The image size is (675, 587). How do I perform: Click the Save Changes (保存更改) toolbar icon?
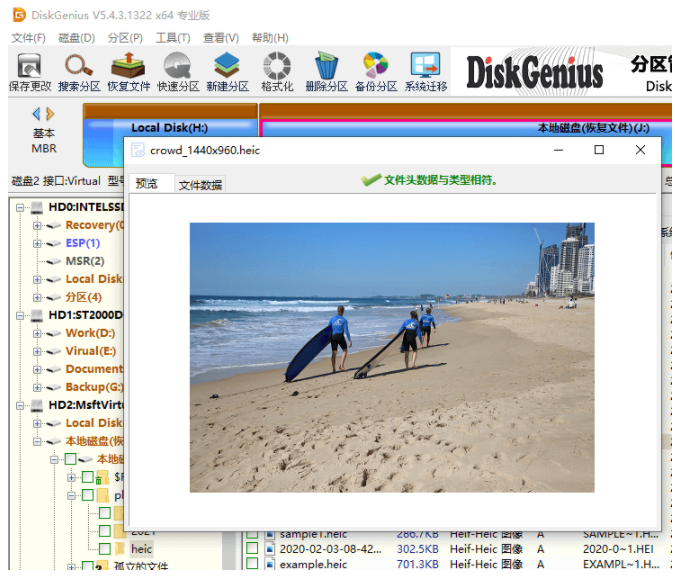pos(29,72)
